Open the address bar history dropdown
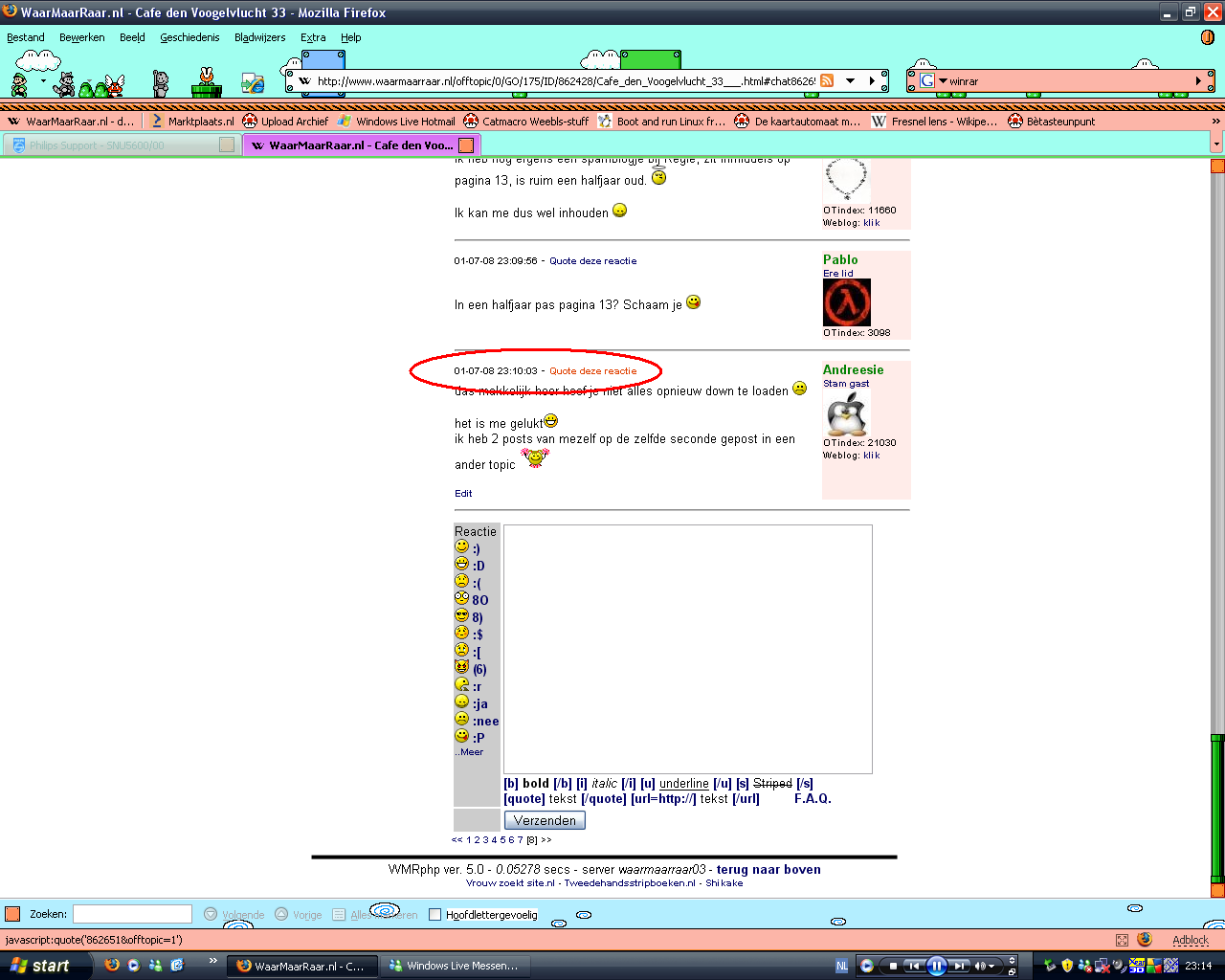Image resolution: width=1225 pixels, height=980 pixels. pyautogui.click(x=850, y=81)
